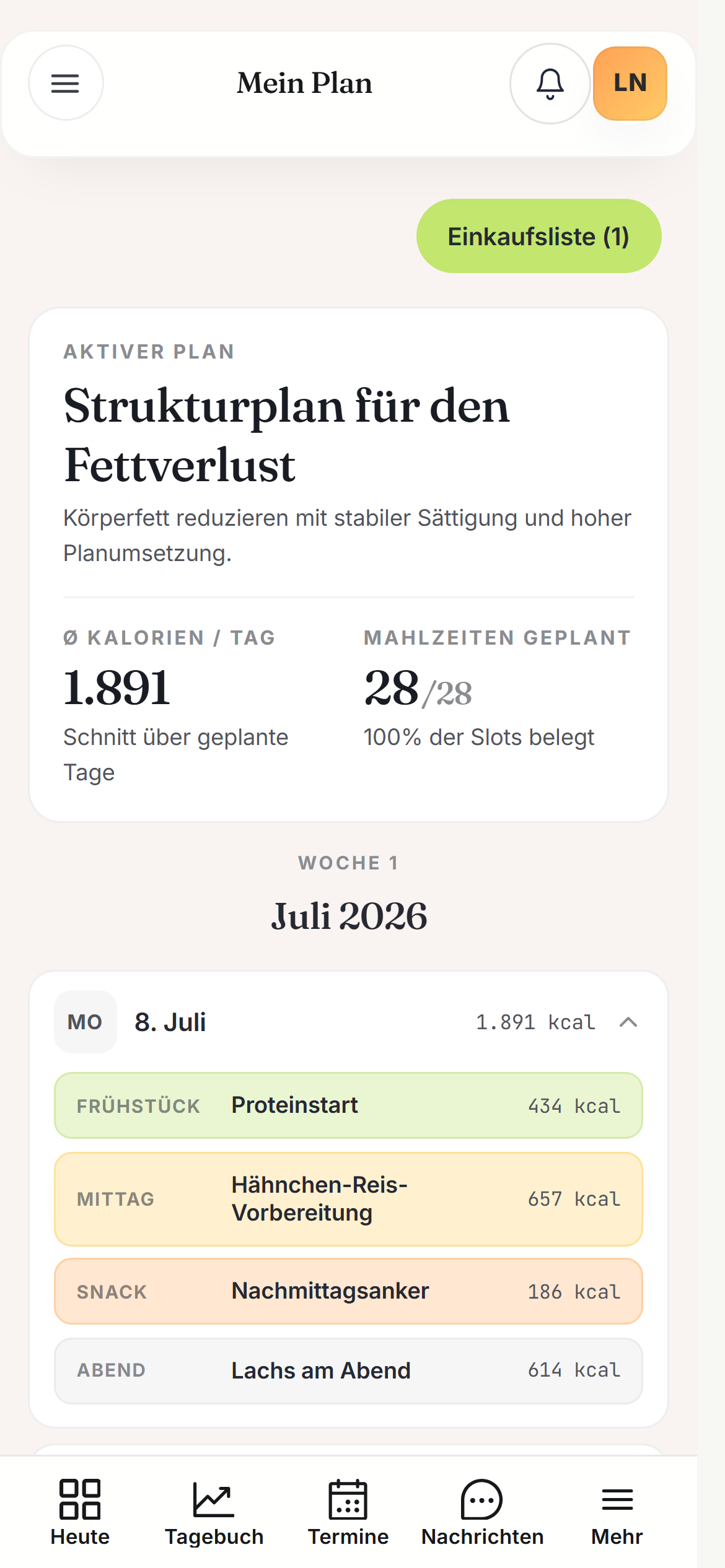Screen dimensions: 725x1568
Task: Select Lachs am Abend dinner entry
Action: pos(348,1370)
